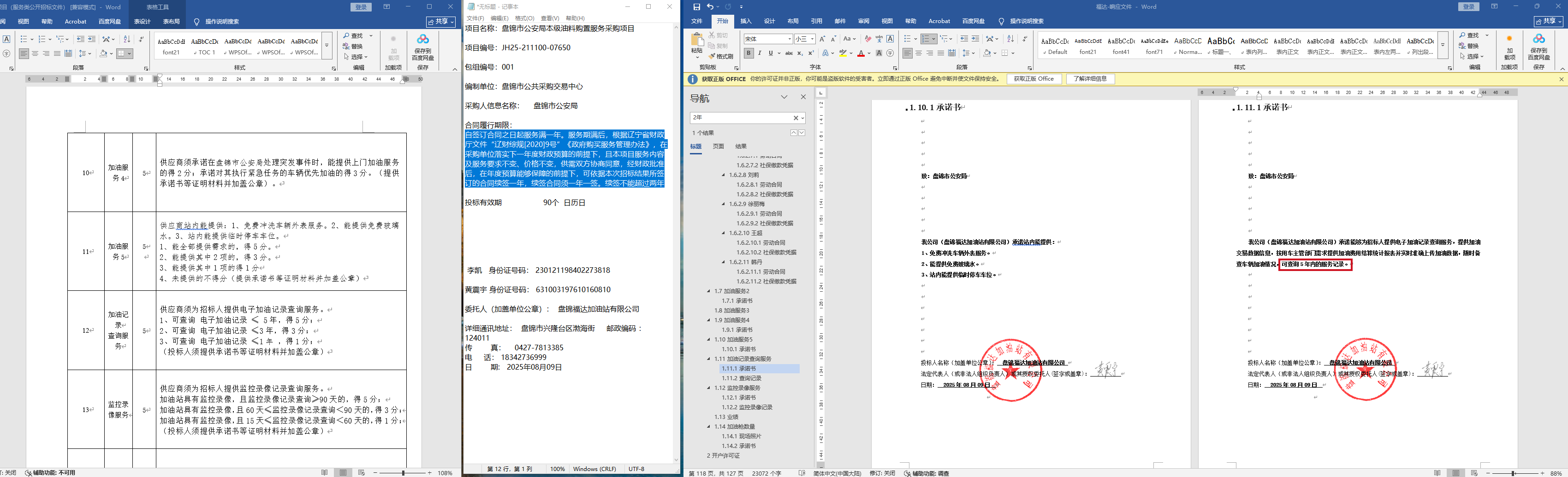Switch to 页面 tab in navigation pane
The width and height of the screenshot is (1568, 477).
coord(718,147)
